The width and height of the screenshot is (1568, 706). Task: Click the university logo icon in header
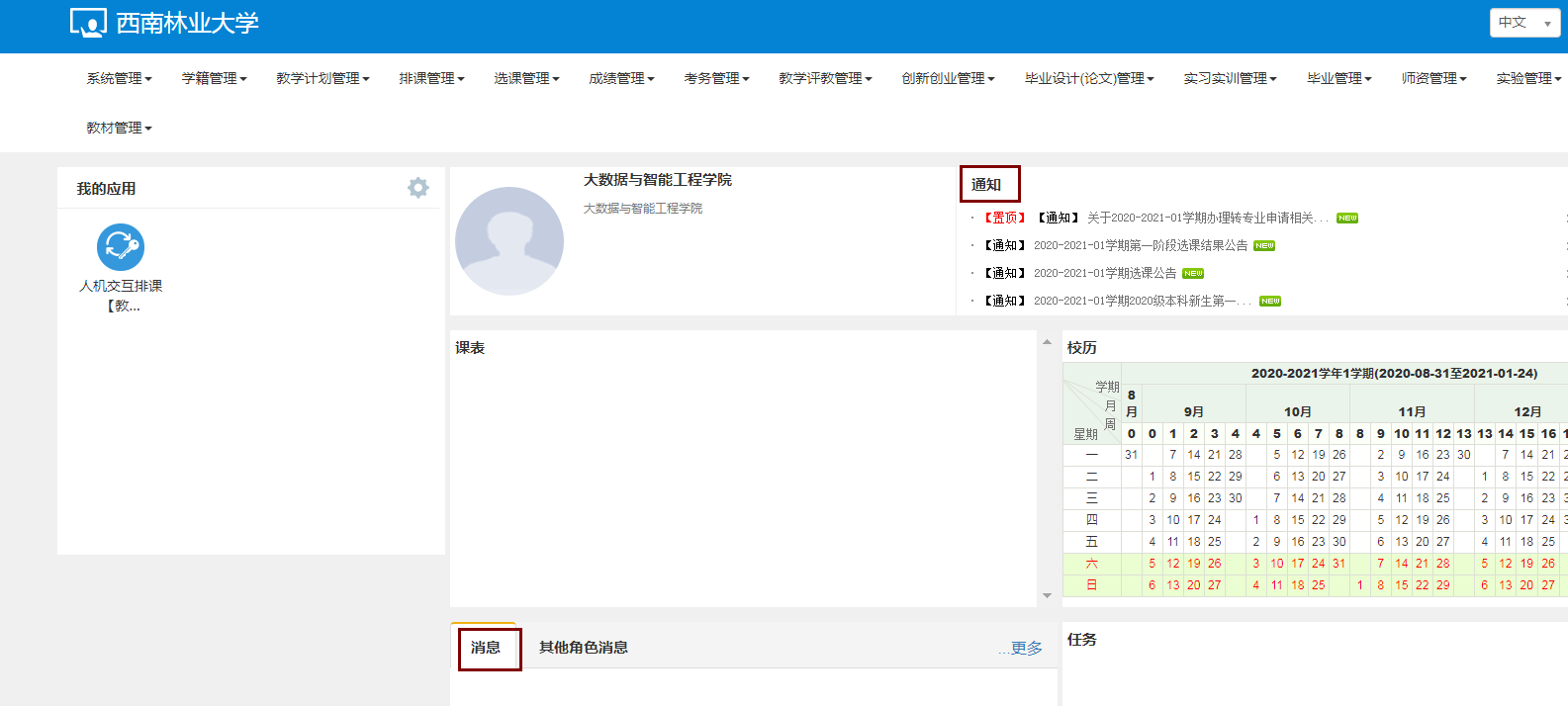click(87, 23)
